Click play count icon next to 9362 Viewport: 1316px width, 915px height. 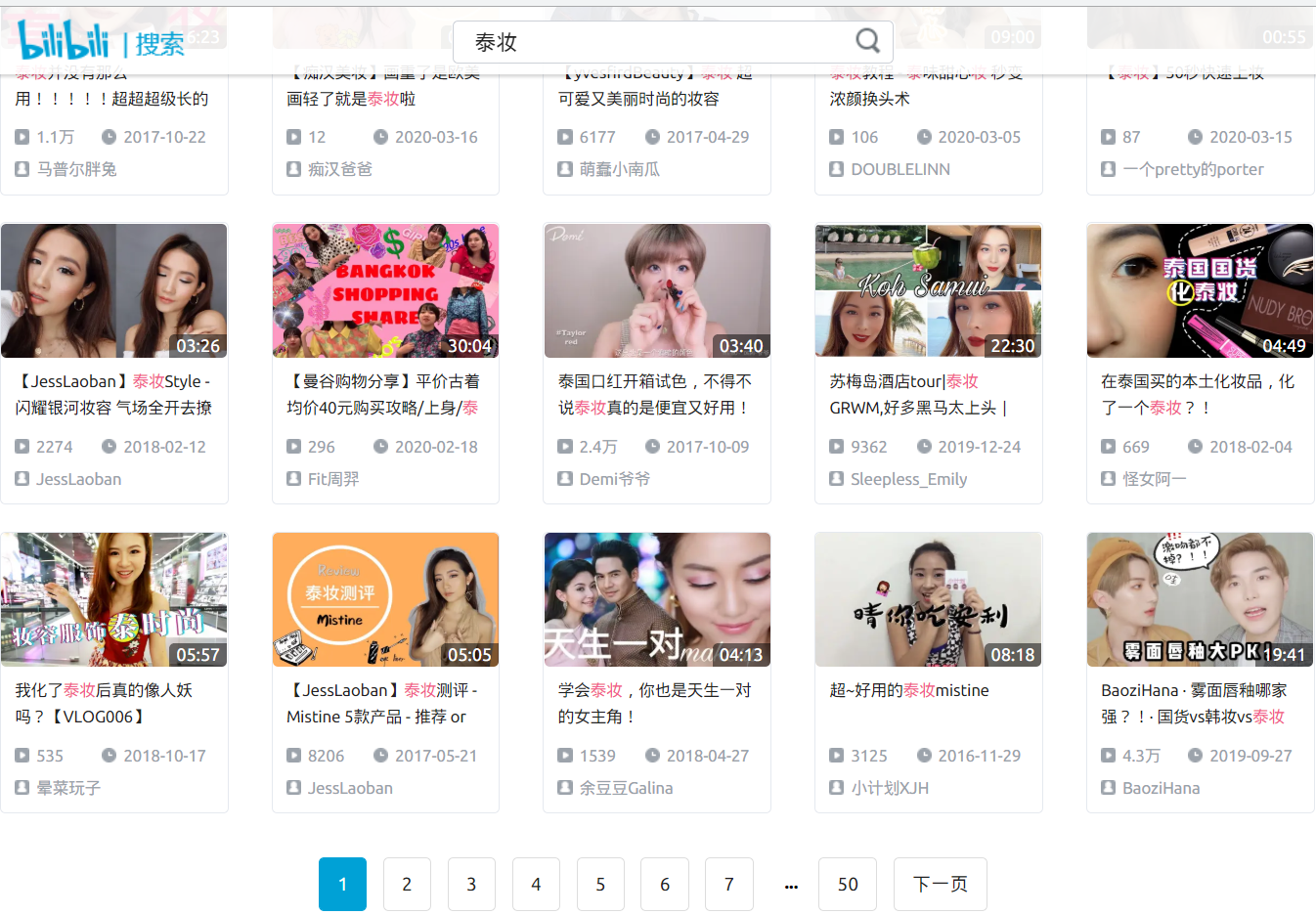837,447
